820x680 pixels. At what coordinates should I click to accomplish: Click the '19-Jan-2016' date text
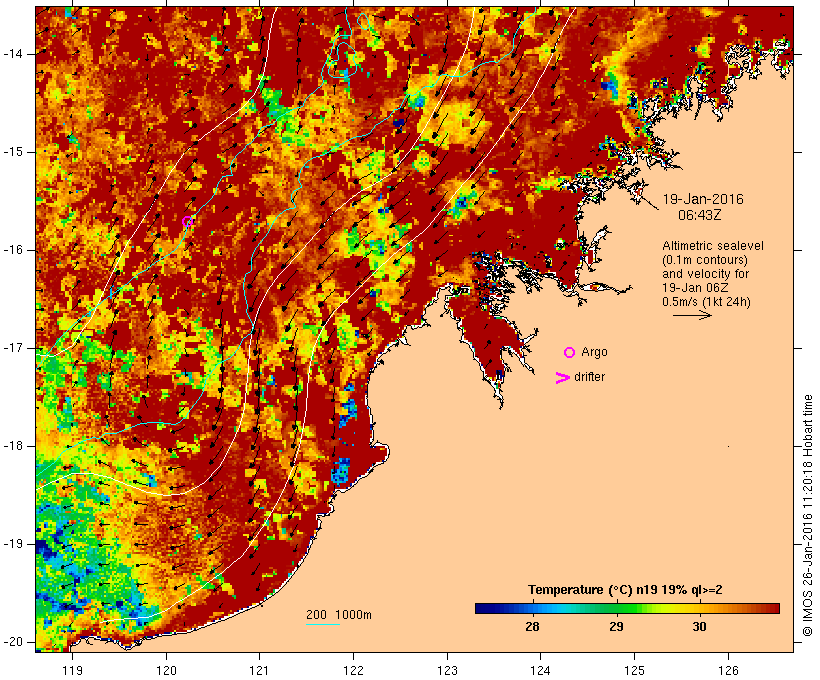703,199
